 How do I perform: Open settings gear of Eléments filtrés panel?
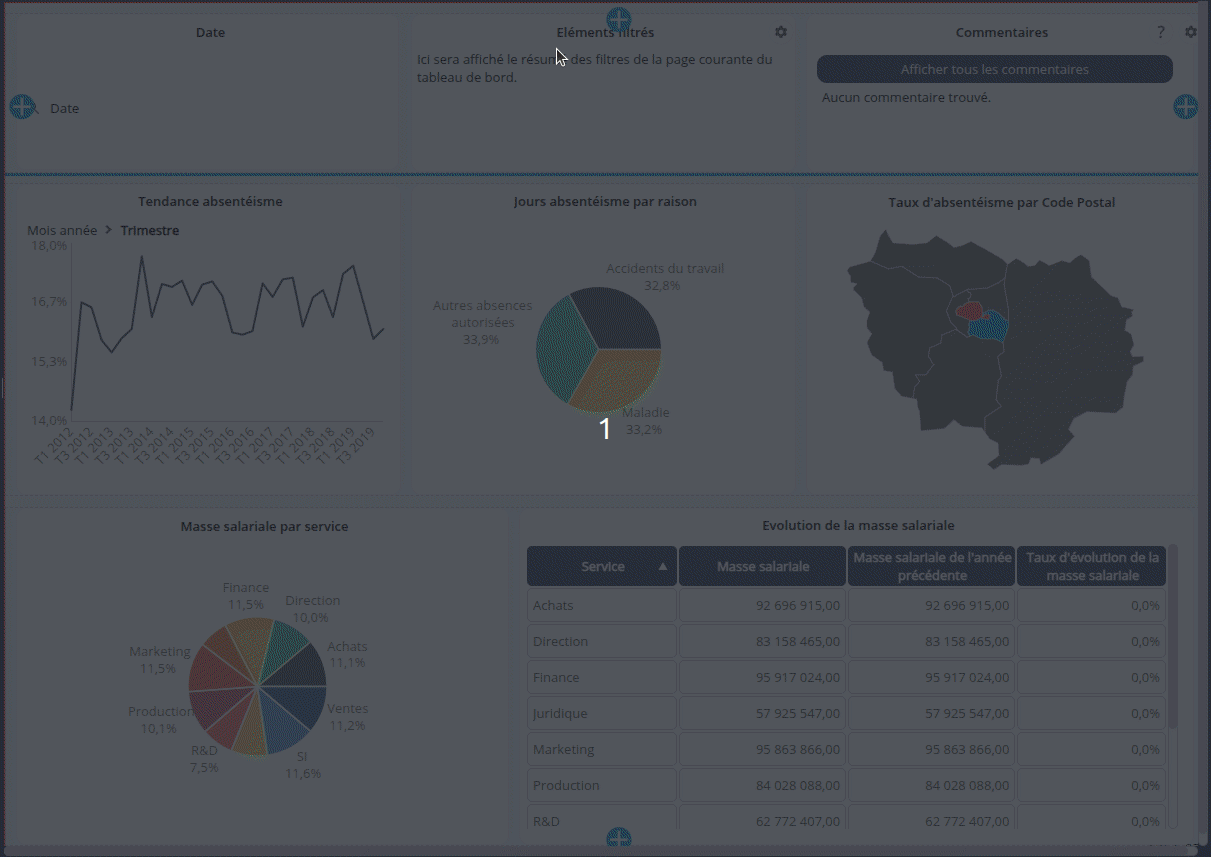781,32
